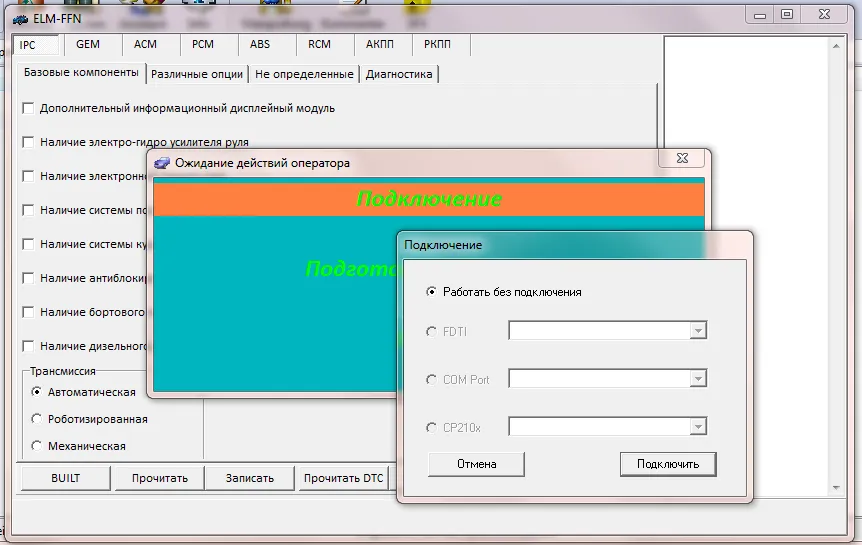Click the icon in the operator wait dialog title
This screenshot has width=862, height=545.
click(162, 162)
